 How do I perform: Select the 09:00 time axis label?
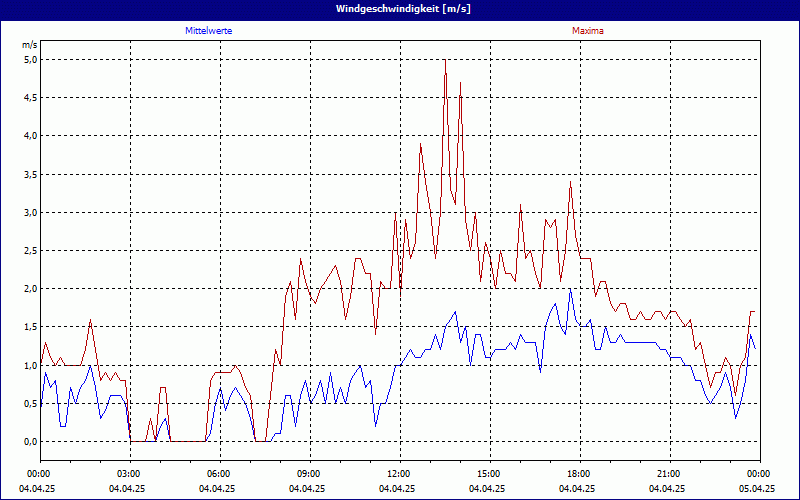[x=308, y=474]
